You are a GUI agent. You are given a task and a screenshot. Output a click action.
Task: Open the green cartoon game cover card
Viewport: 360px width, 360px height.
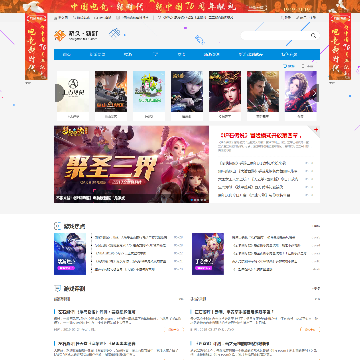pyautogui.click(x=149, y=96)
